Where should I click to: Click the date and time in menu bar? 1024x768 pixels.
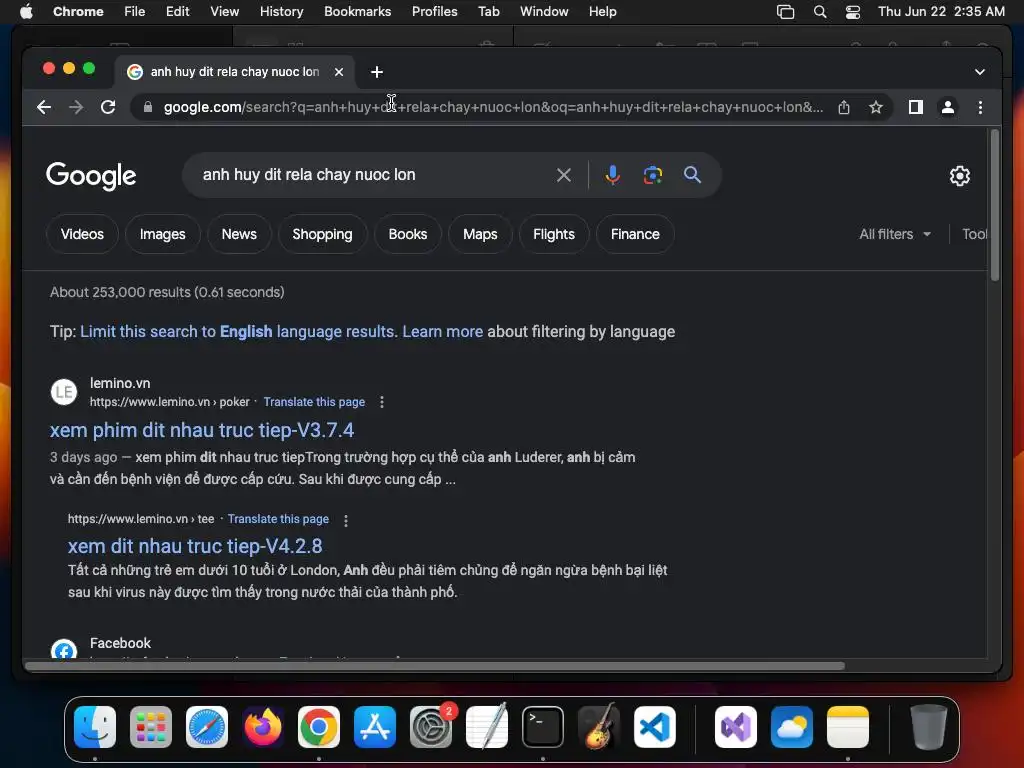tap(941, 12)
